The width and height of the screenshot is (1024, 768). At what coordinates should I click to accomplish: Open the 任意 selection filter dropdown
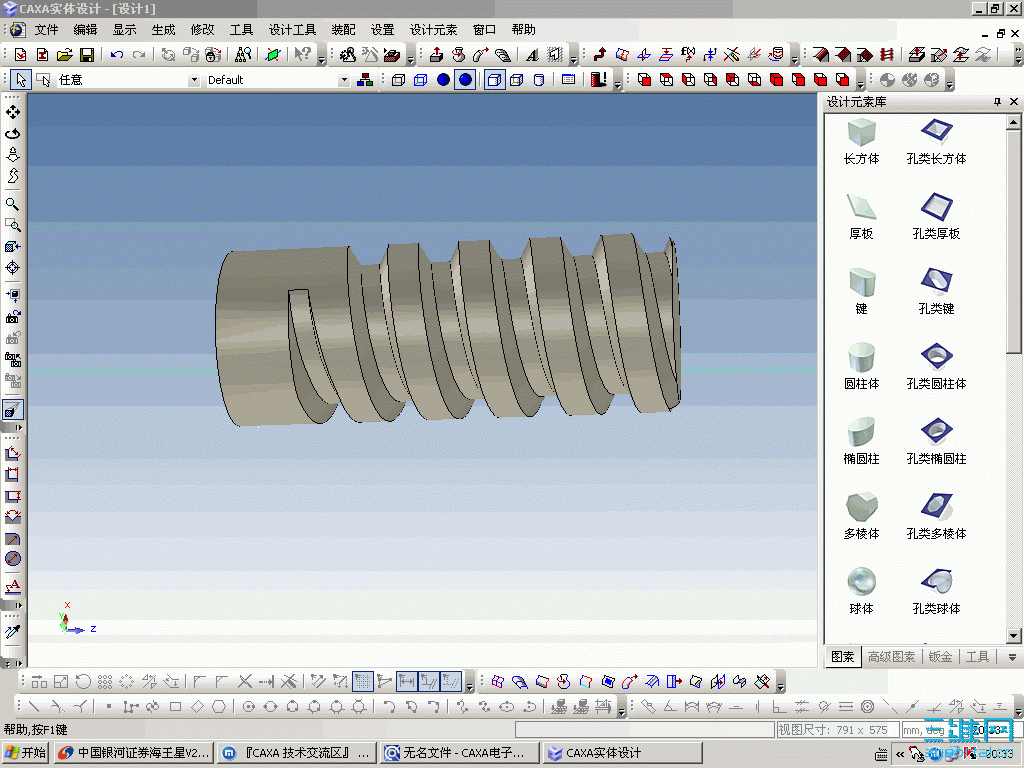point(193,80)
